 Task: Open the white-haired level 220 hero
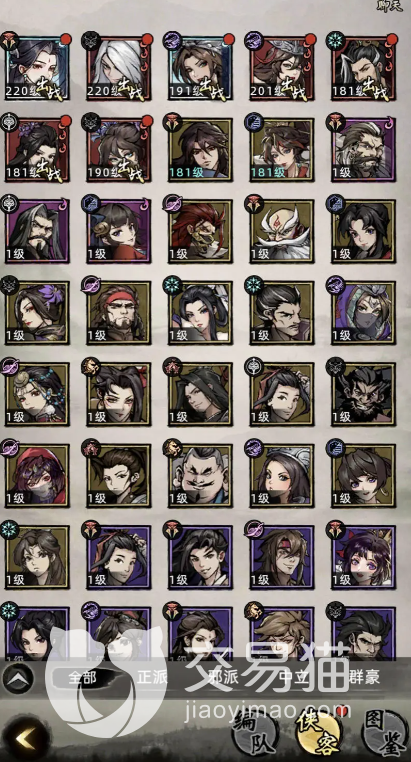pyautogui.click(x=118, y=67)
